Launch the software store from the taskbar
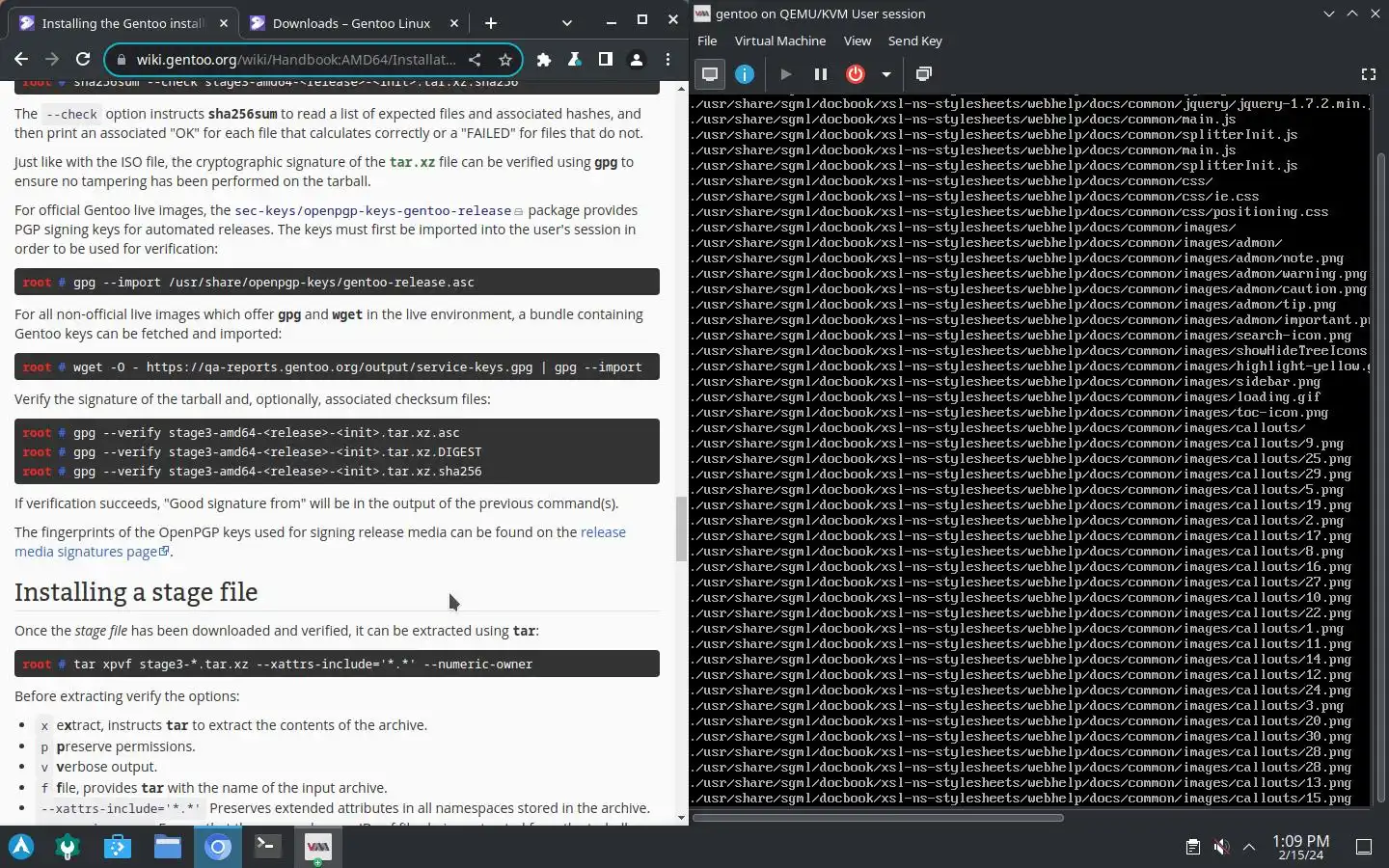This screenshot has width=1389, height=868. pyautogui.click(x=118, y=847)
